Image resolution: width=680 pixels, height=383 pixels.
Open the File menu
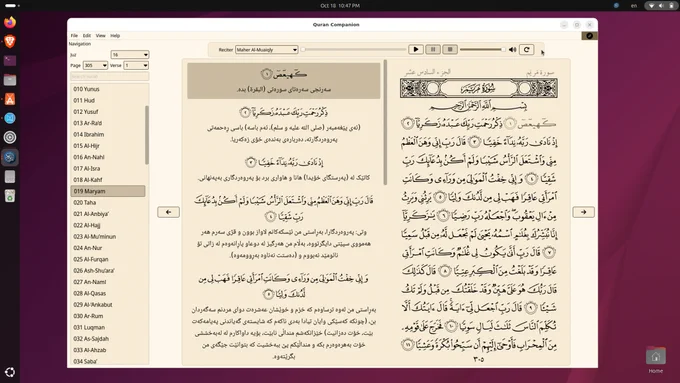pyautogui.click(x=74, y=36)
